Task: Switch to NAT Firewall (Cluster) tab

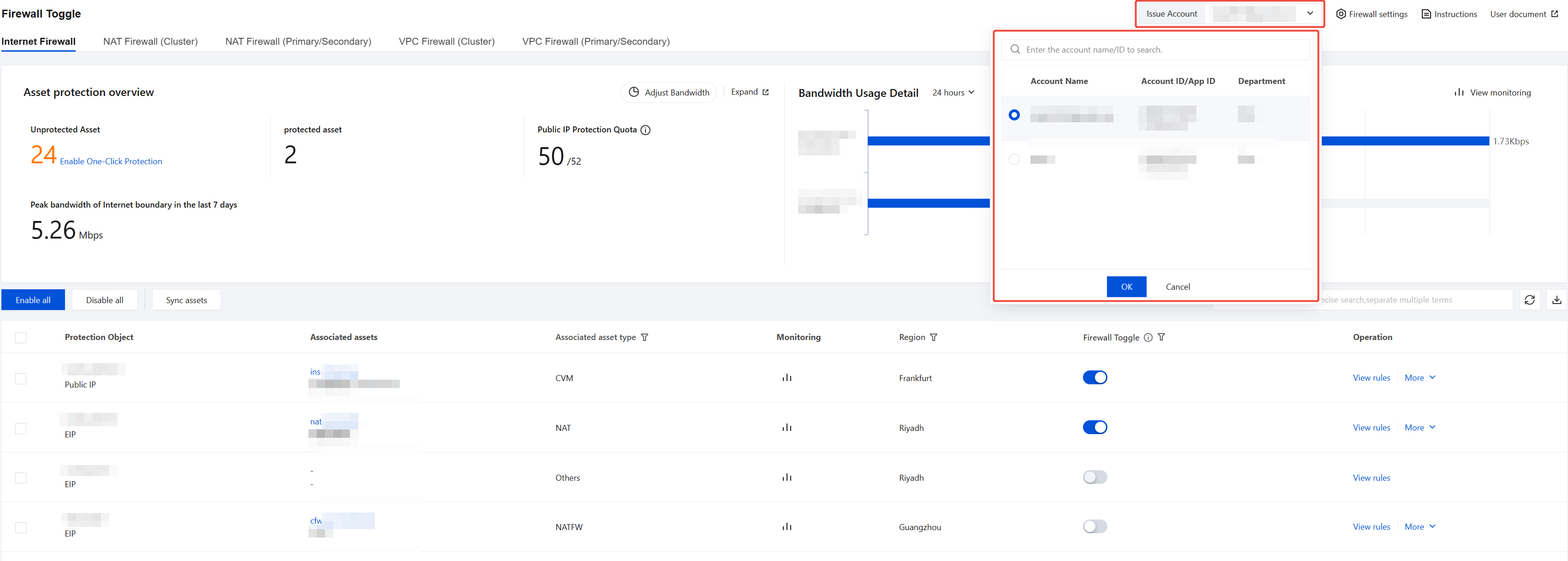Action: pos(150,42)
